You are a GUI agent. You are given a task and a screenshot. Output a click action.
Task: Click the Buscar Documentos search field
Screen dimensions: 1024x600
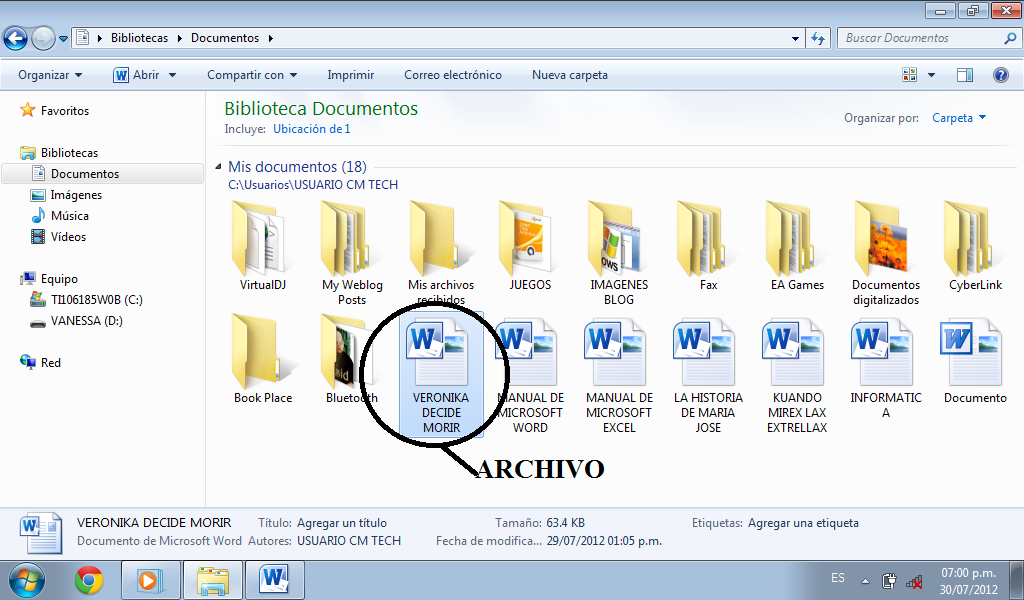920,38
